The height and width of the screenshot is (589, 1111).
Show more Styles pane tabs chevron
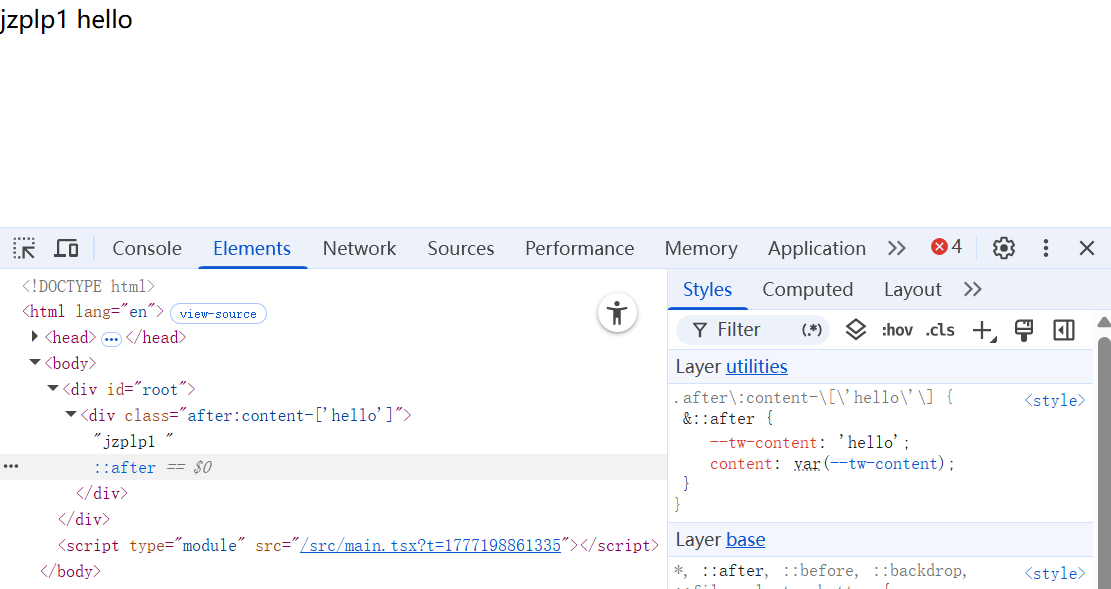click(x=973, y=289)
